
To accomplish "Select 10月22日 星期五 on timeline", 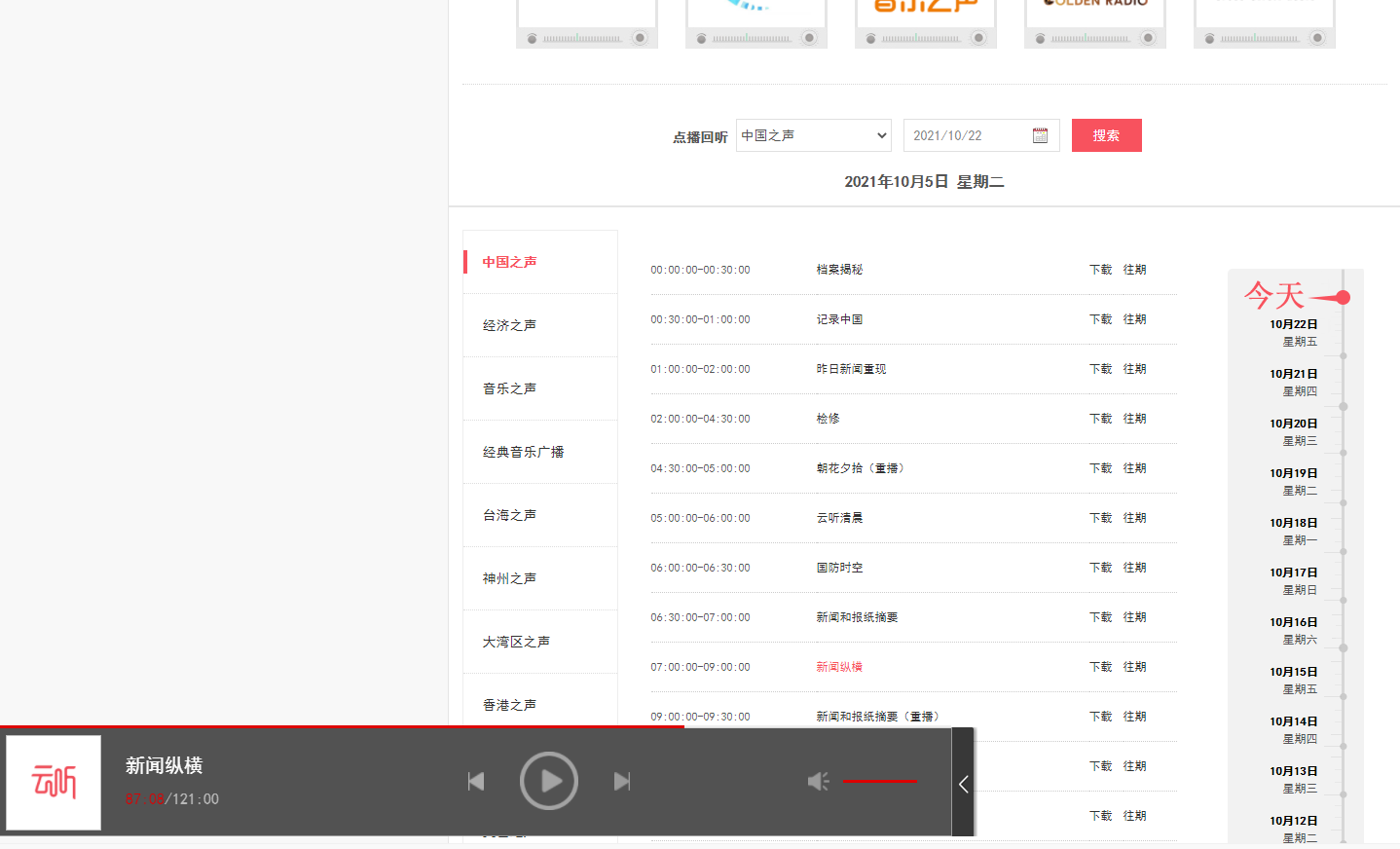I will (x=1293, y=332).
